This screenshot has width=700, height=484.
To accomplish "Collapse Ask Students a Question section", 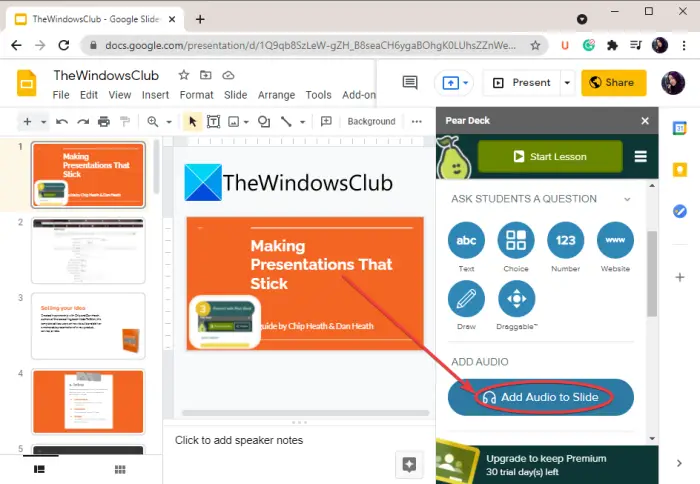I will [627, 199].
